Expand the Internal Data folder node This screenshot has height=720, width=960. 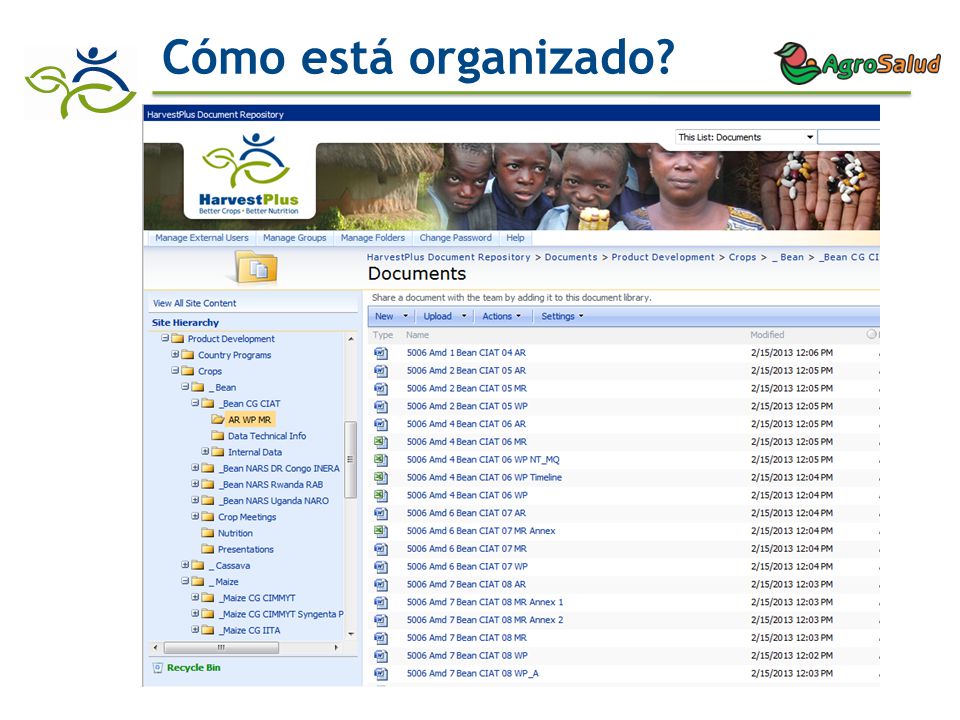click(205, 451)
